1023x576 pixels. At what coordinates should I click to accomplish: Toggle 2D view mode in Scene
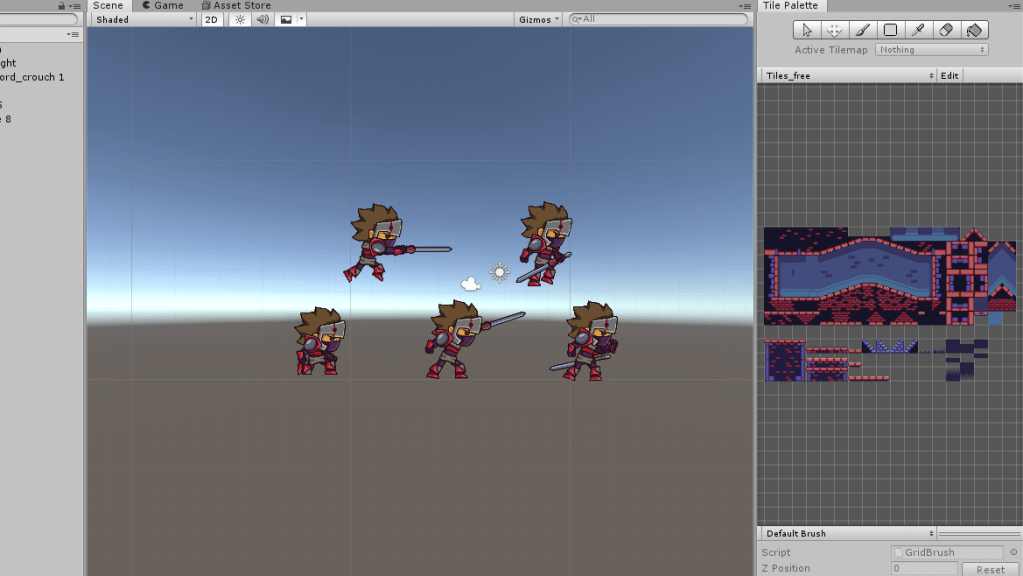pos(212,19)
